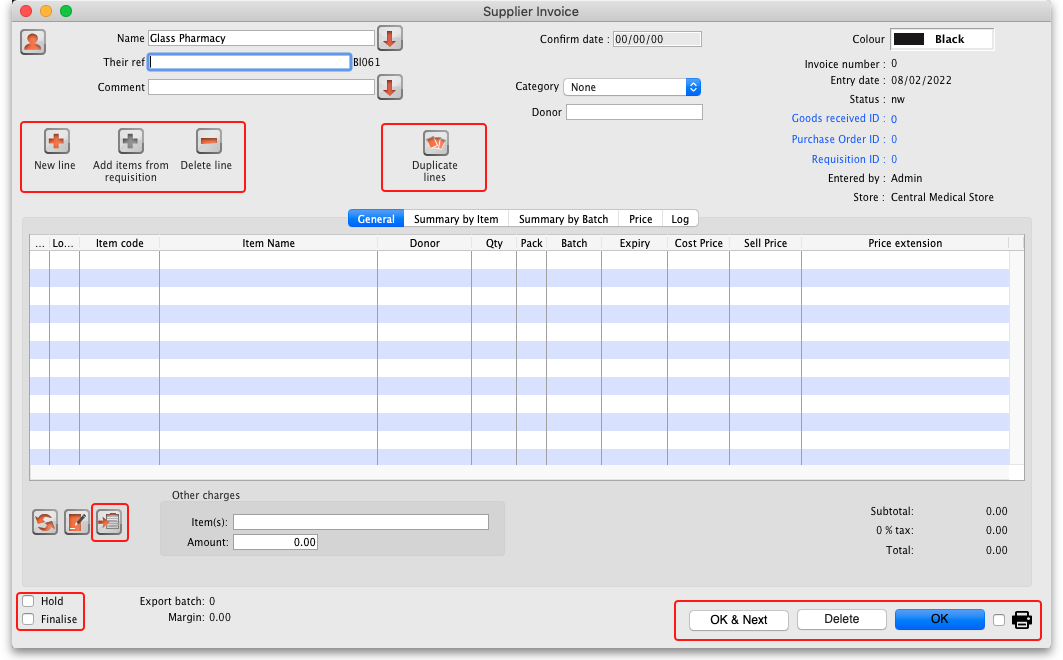The height and width of the screenshot is (660, 1063).
Task: Switch to Summary by Batch tab
Action: (563, 219)
